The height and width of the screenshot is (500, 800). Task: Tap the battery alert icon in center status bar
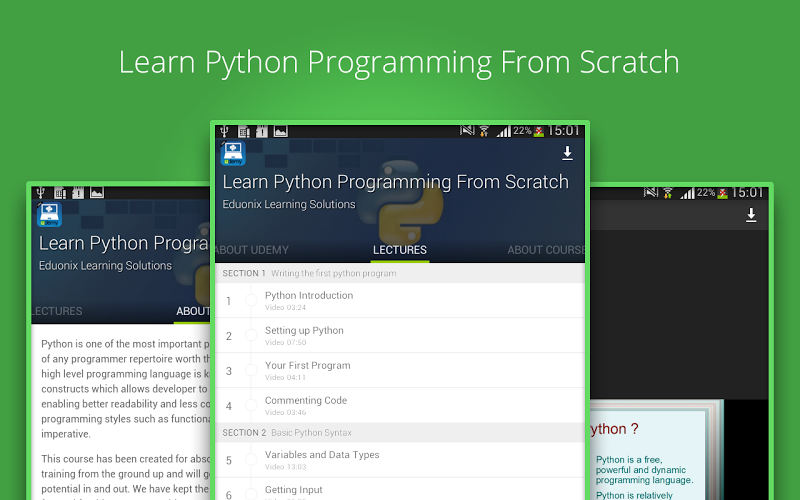tap(262, 132)
